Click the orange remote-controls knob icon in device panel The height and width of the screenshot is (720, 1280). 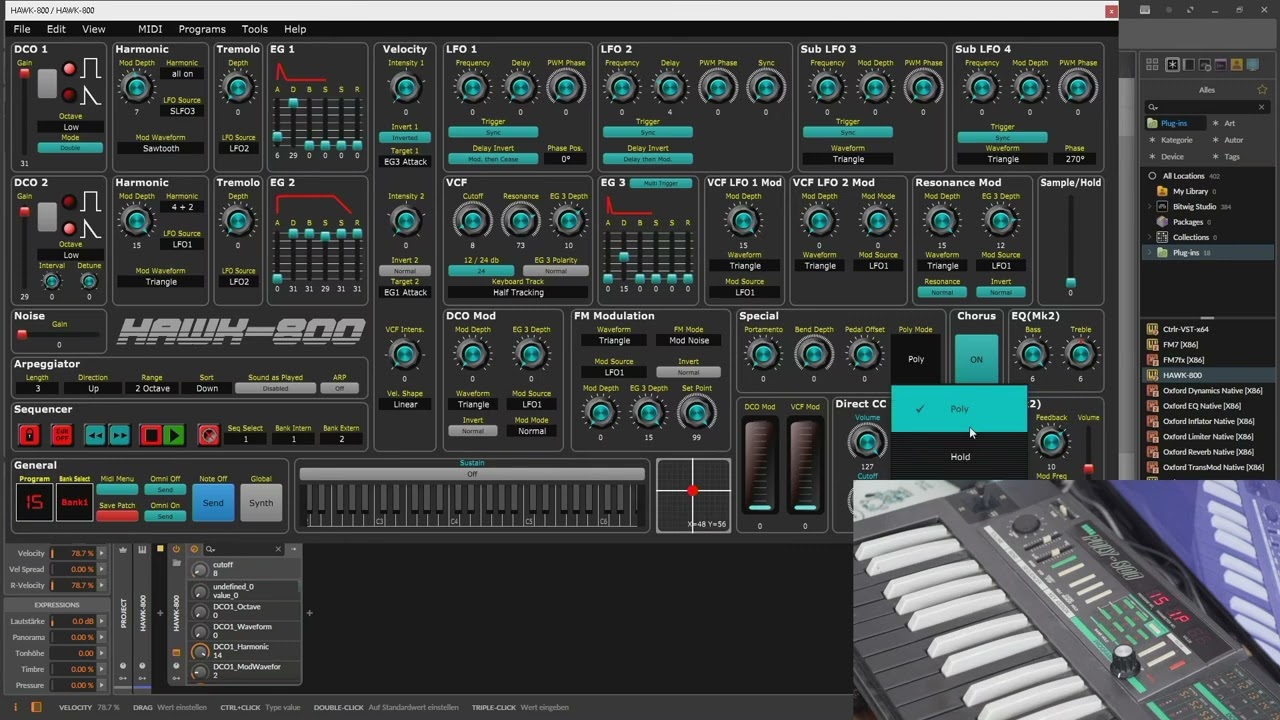(194, 549)
